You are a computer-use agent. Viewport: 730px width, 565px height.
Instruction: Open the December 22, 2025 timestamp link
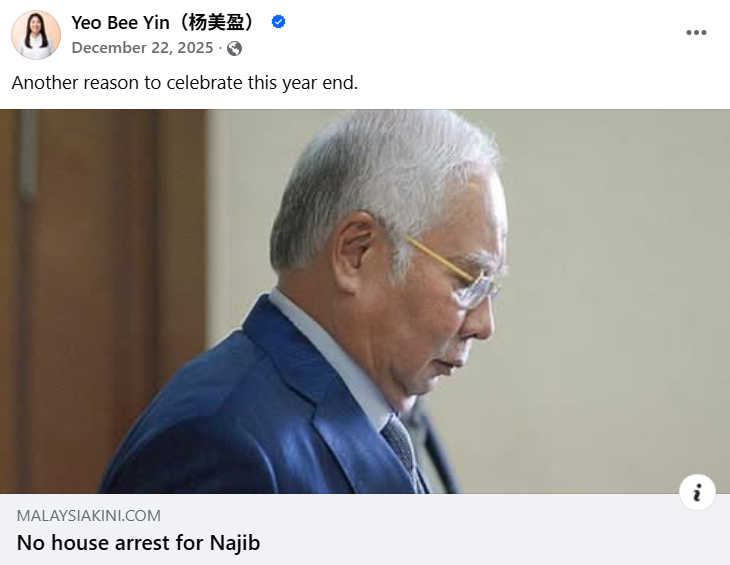[142, 48]
